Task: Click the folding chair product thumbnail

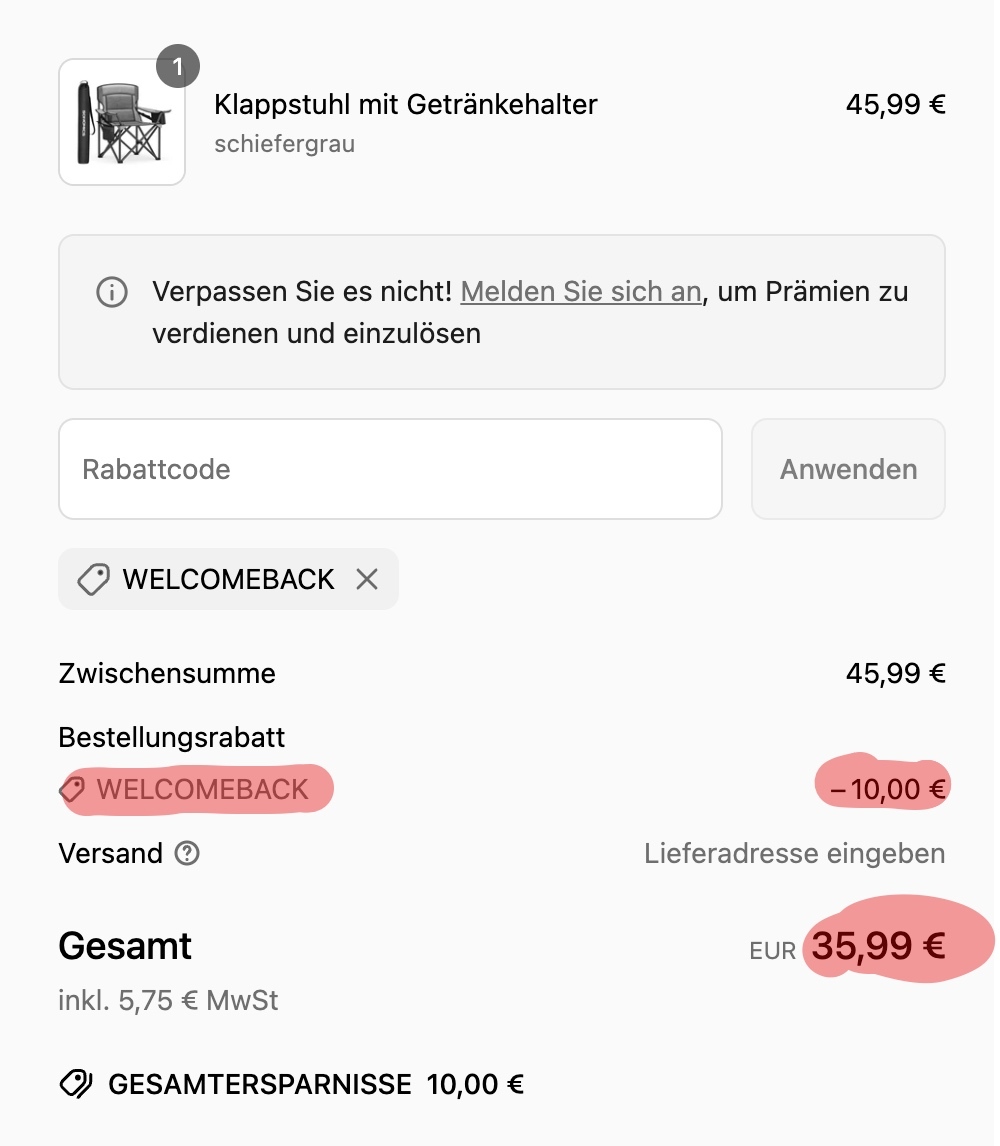Action: (122, 123)
